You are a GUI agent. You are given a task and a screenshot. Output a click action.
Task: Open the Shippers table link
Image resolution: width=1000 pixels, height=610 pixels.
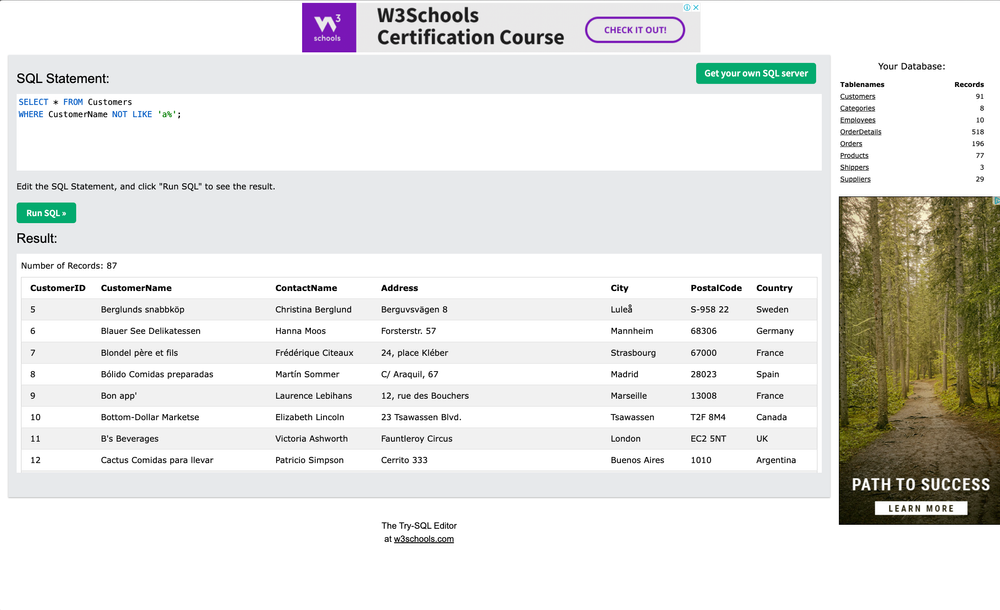pos(854,167)
